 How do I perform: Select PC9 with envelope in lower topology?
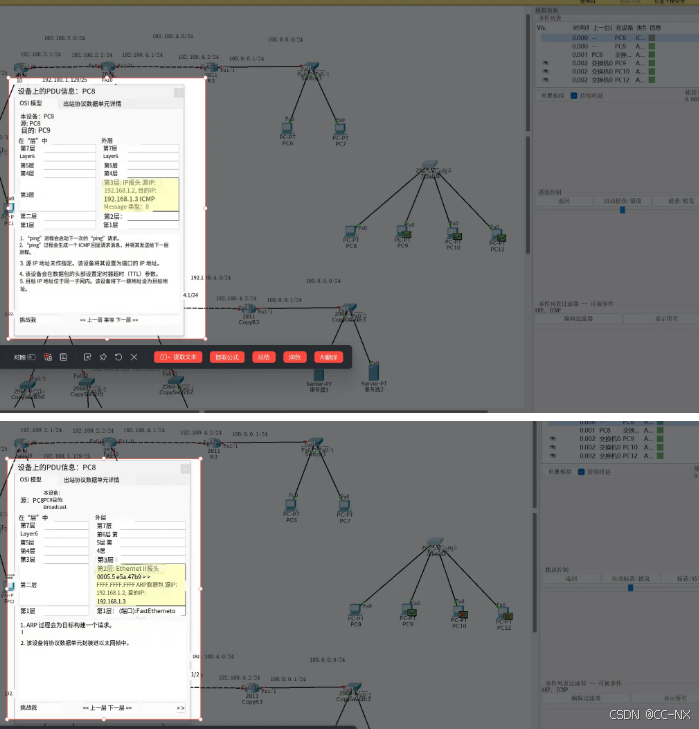[408, 610]
